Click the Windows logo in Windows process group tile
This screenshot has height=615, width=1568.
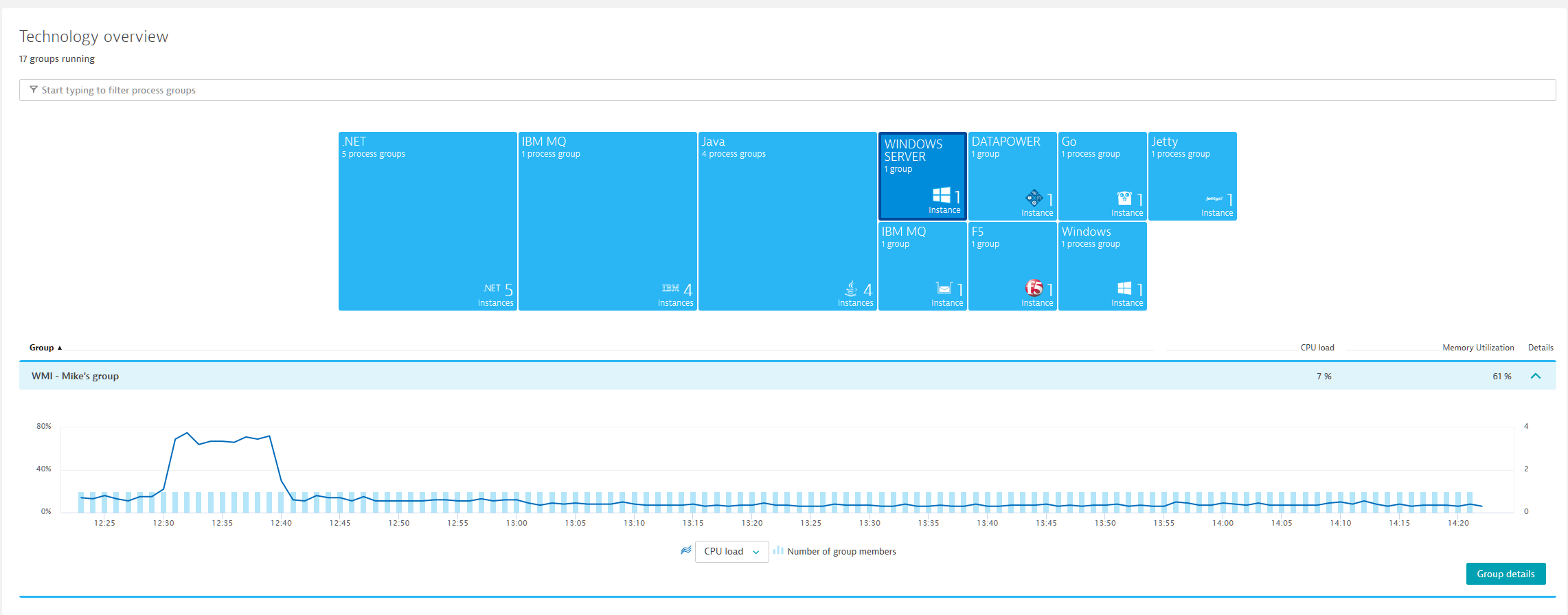point(1124,289)
